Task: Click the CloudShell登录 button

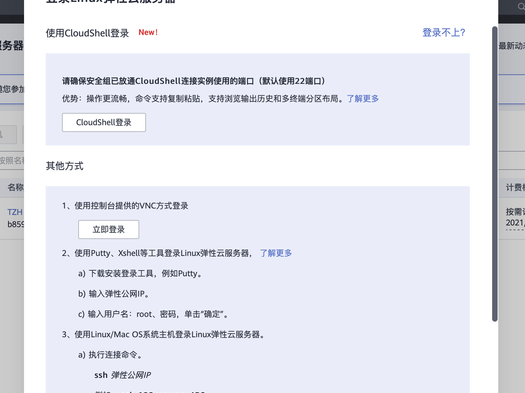Action: (x=104, y=123)
